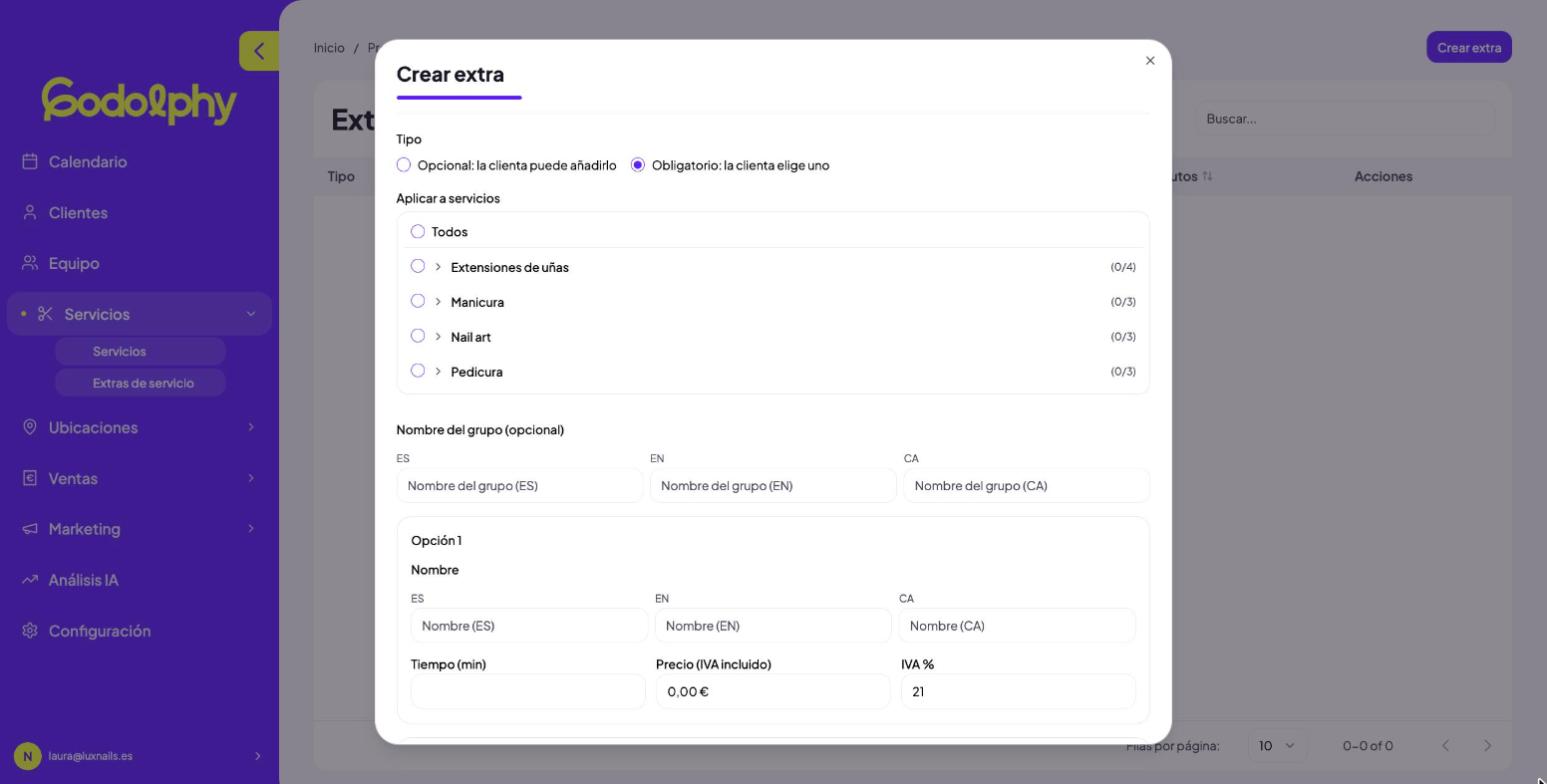Select the Nail art category radio

coord(418,337)
